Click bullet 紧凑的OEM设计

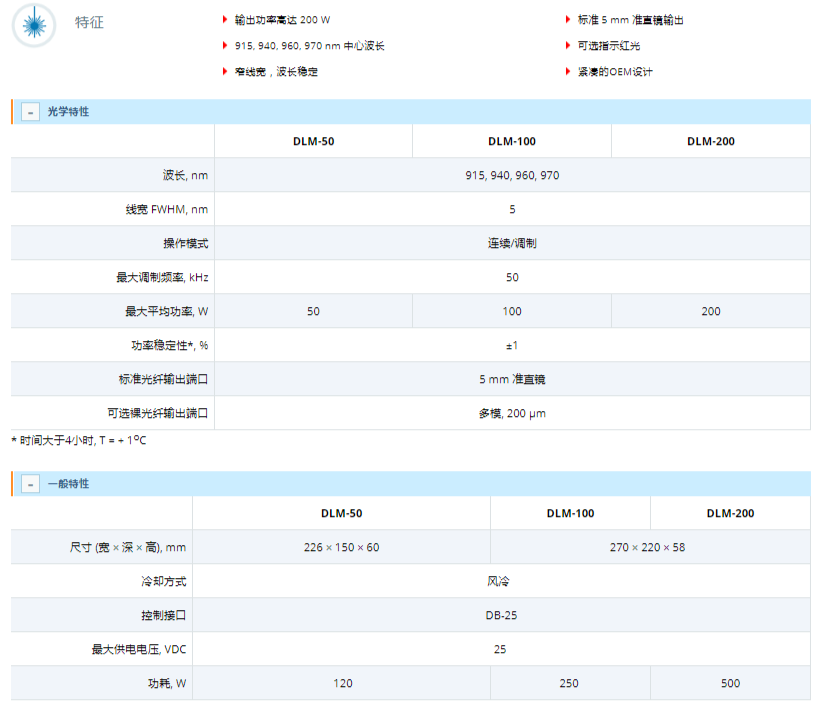point(615,72)
